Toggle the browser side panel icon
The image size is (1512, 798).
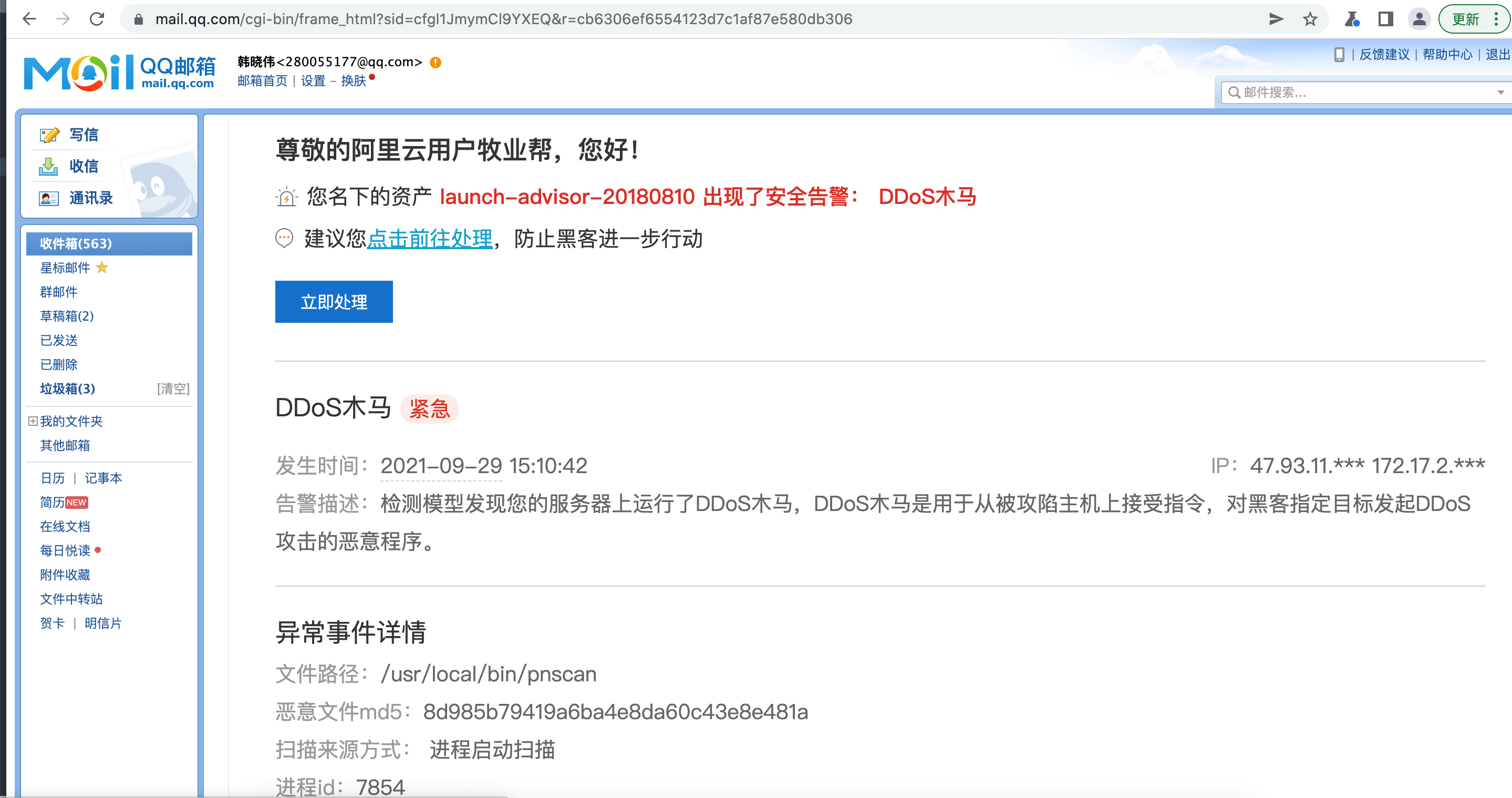point(1386,19)
